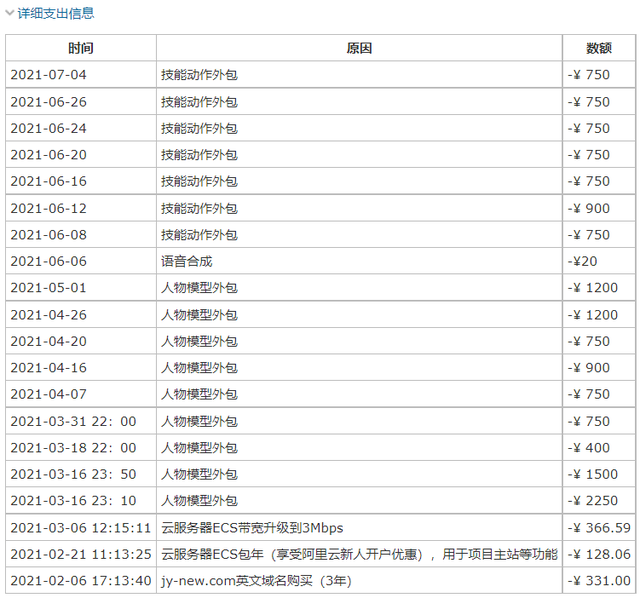Screen dimensions: 640x598
Task: Collapse the 详细支出信息 section chevron
Action: (x=9, y=13)
